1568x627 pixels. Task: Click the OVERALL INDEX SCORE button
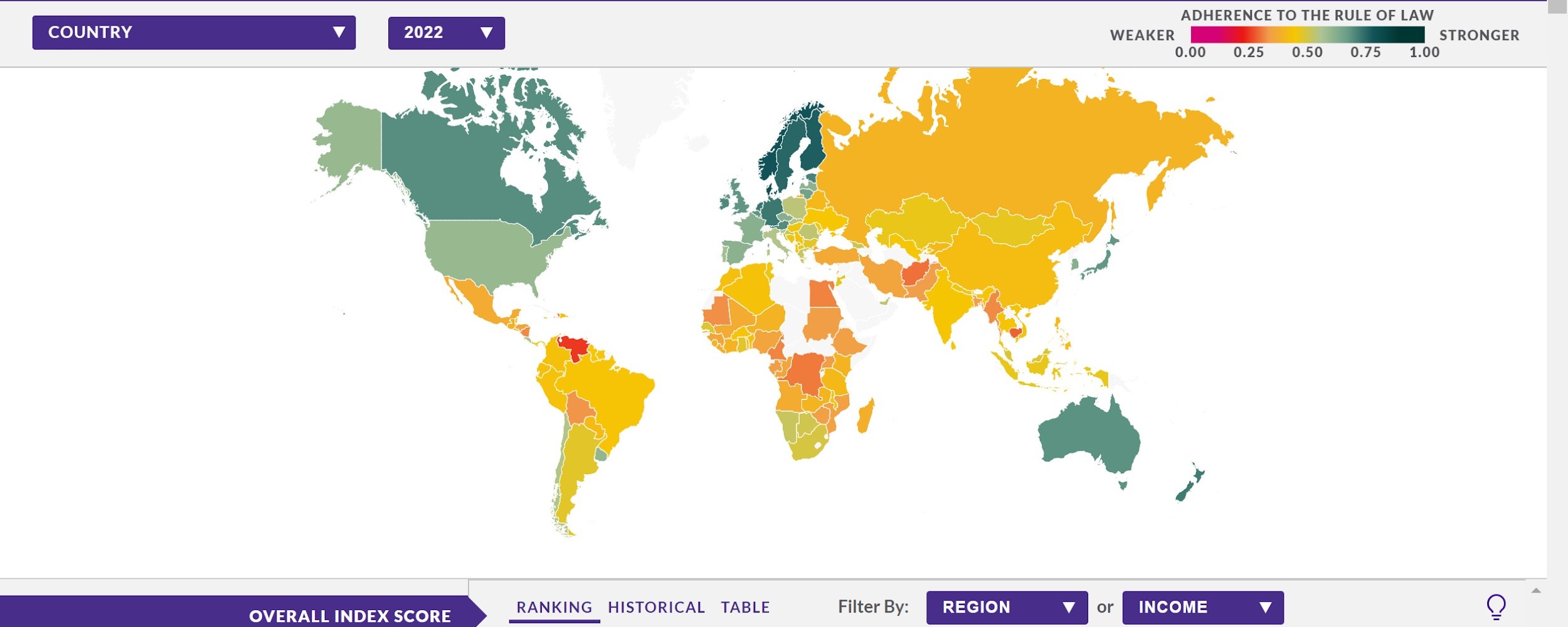349,615
